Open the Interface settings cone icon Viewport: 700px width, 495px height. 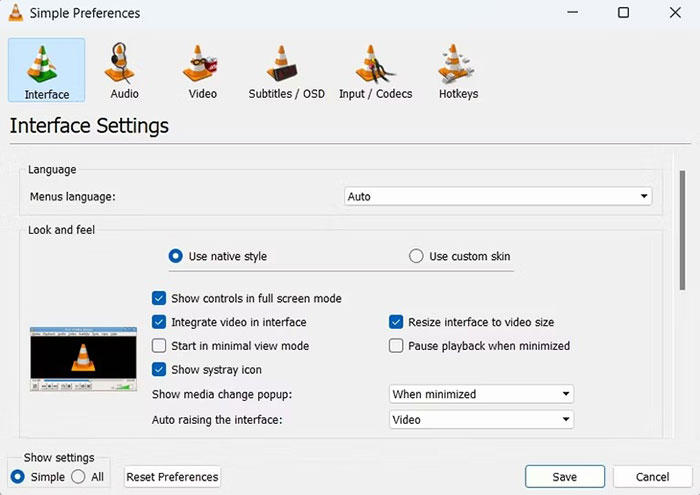pyautogui.click(x=46, y=68)
